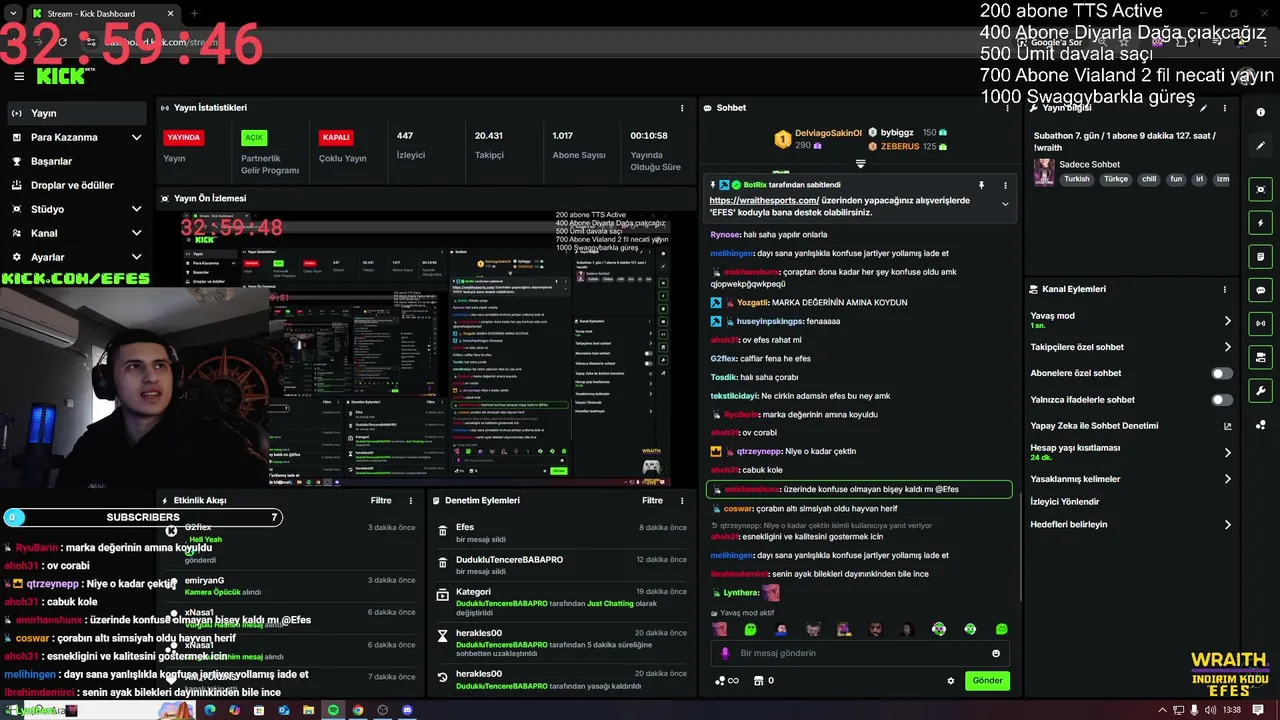Toggle the broadcast signal icon in right toolbar

point(1260,323)
